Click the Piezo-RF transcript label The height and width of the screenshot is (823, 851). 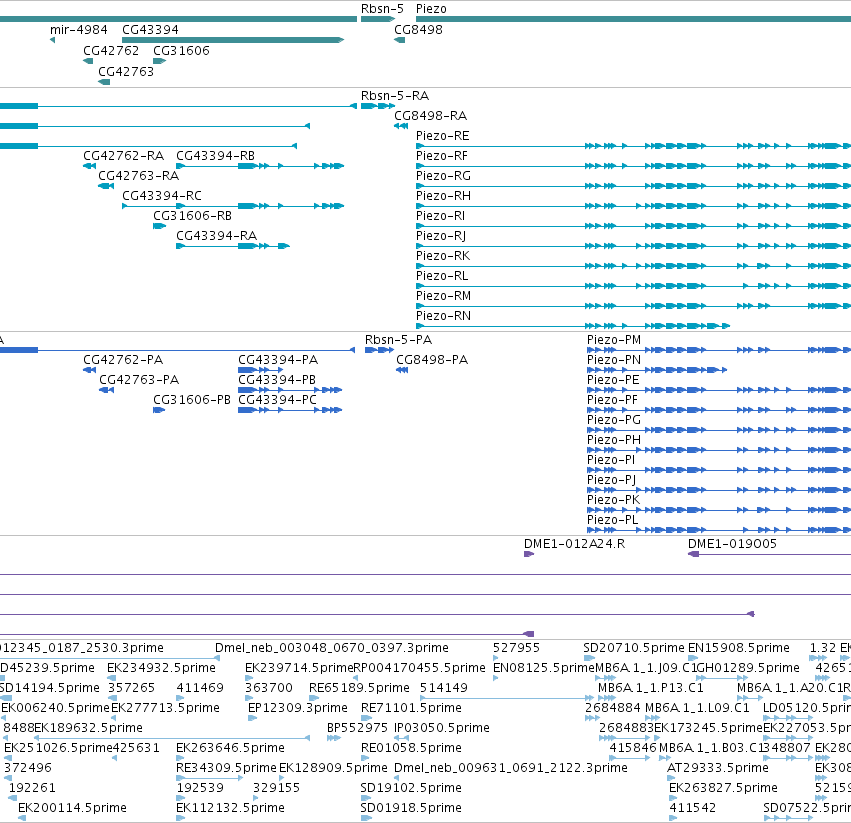coord(442,156)
